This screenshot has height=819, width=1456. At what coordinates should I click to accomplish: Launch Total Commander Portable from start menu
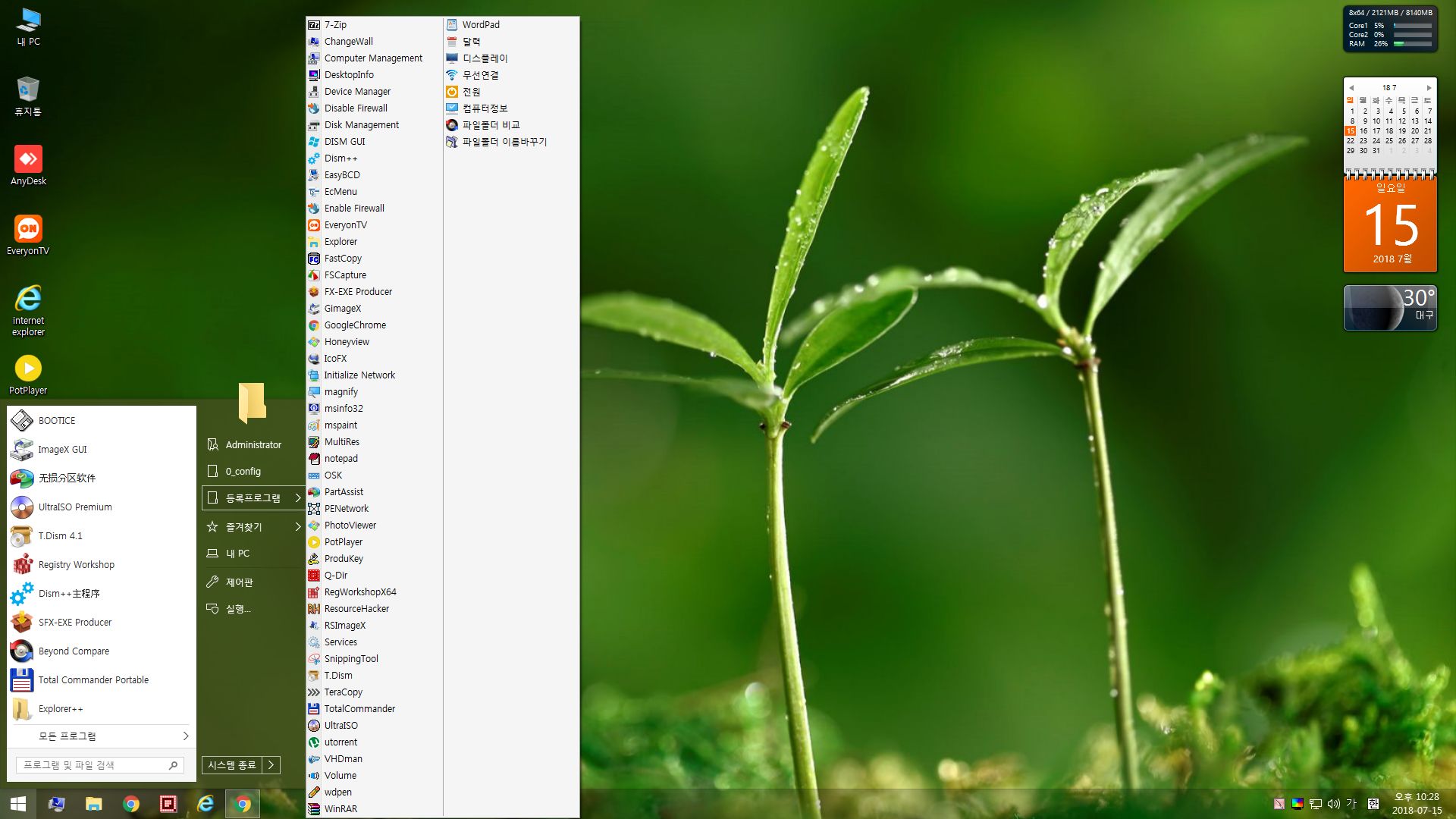tap(102, 679)
